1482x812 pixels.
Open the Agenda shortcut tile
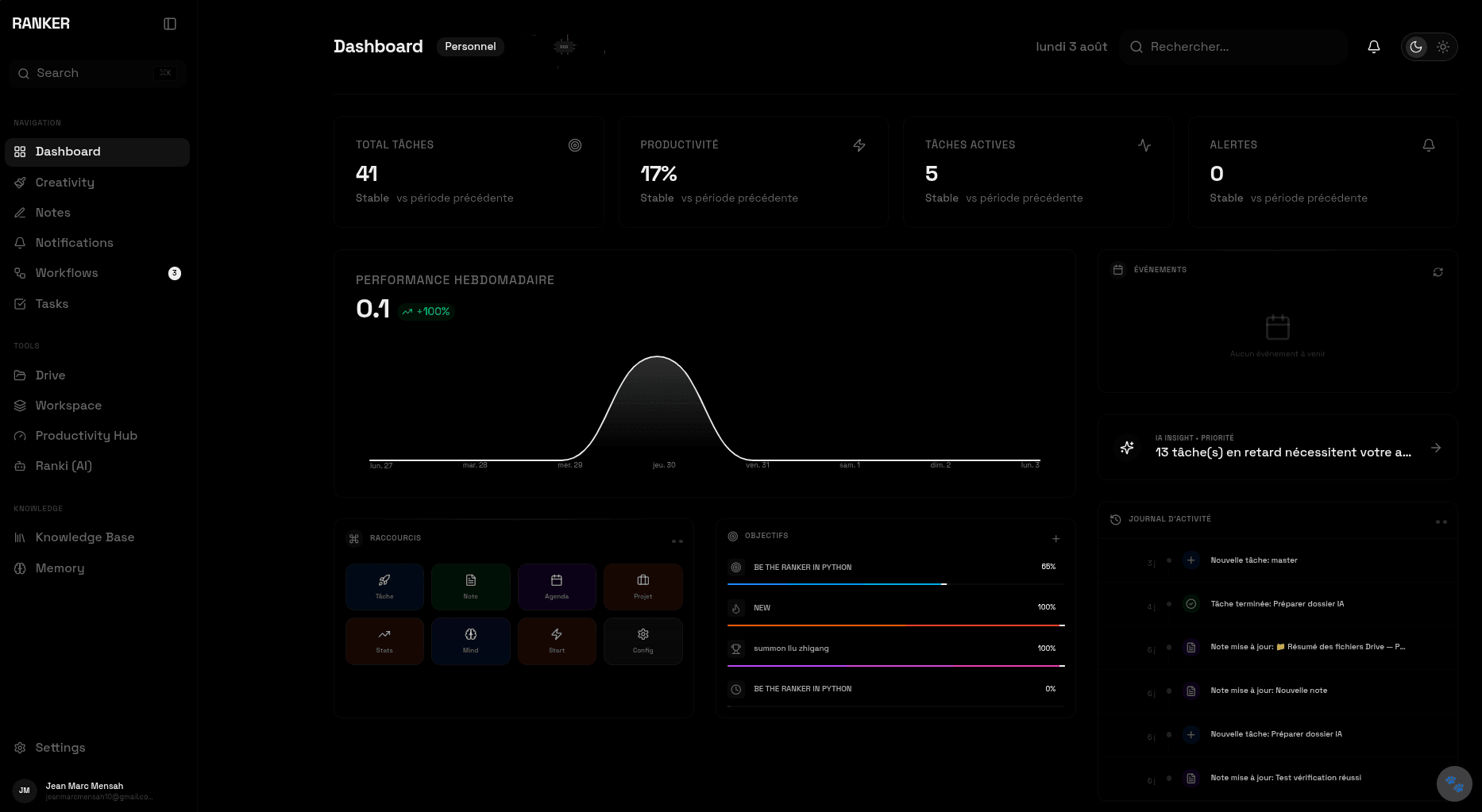click(x=557, y=587)
